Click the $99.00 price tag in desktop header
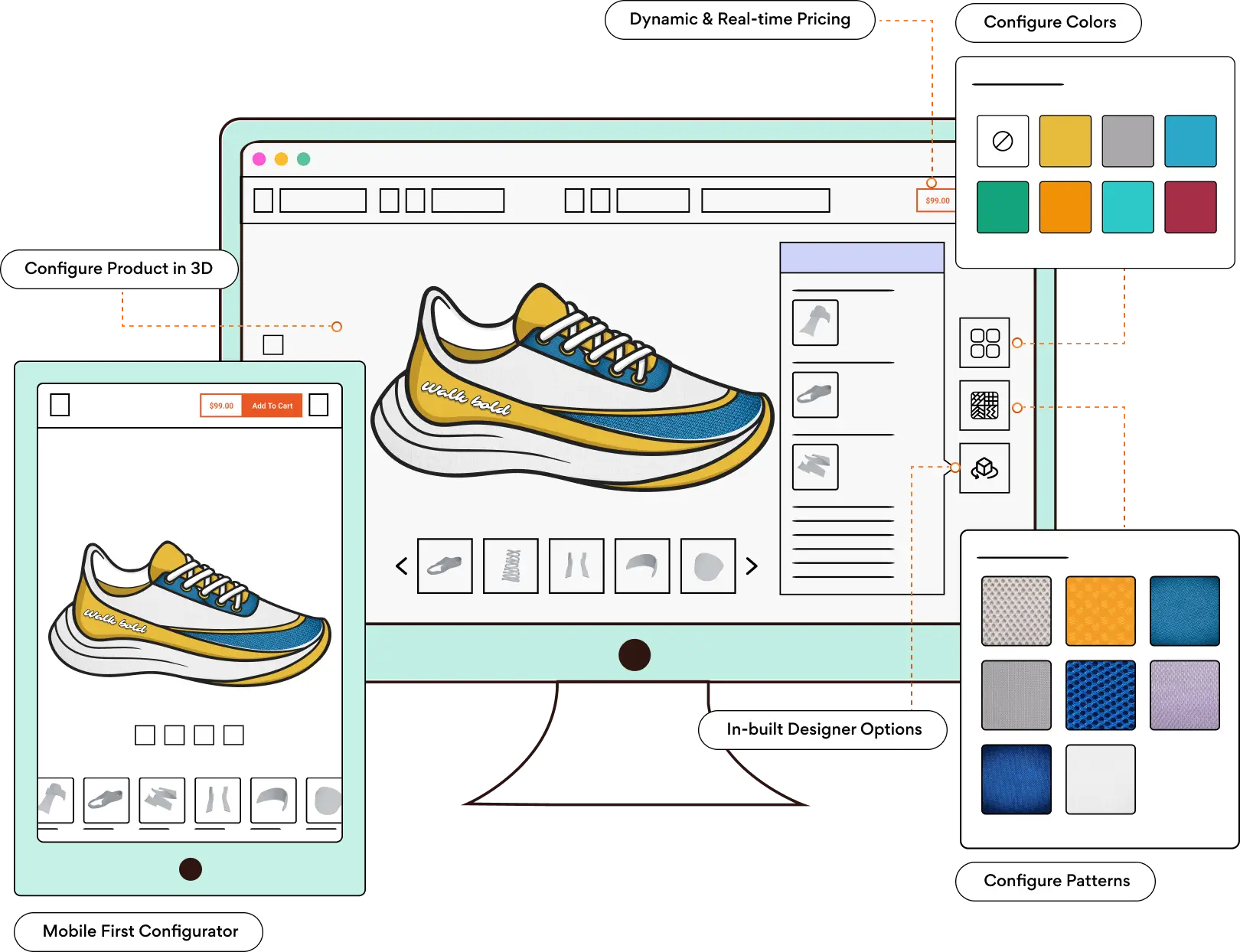 [x=937, y=201]
